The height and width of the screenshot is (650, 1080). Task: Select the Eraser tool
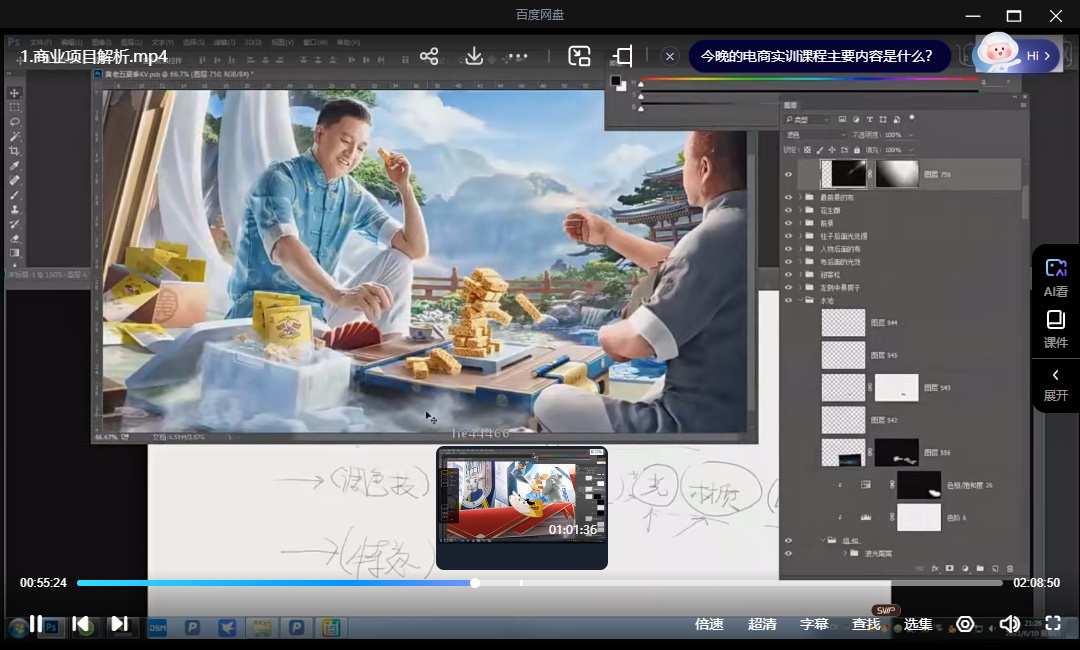pos(14,238)
